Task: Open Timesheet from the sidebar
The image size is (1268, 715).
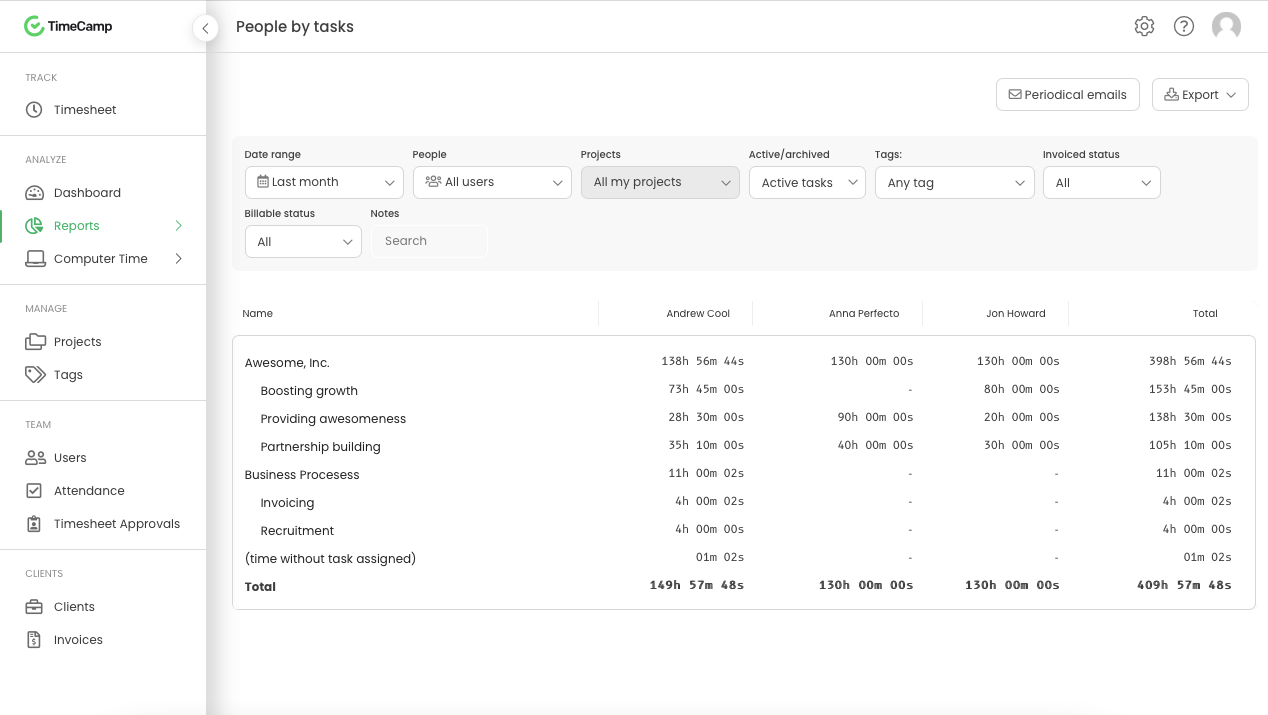Action: click(x=85, y=110)
